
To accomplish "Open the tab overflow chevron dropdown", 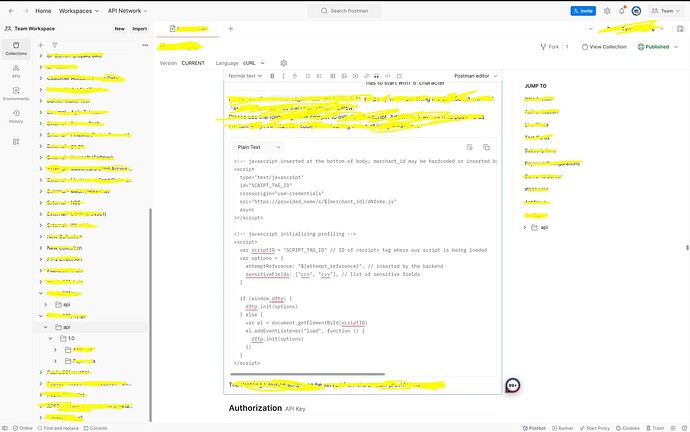I will 590,29.
